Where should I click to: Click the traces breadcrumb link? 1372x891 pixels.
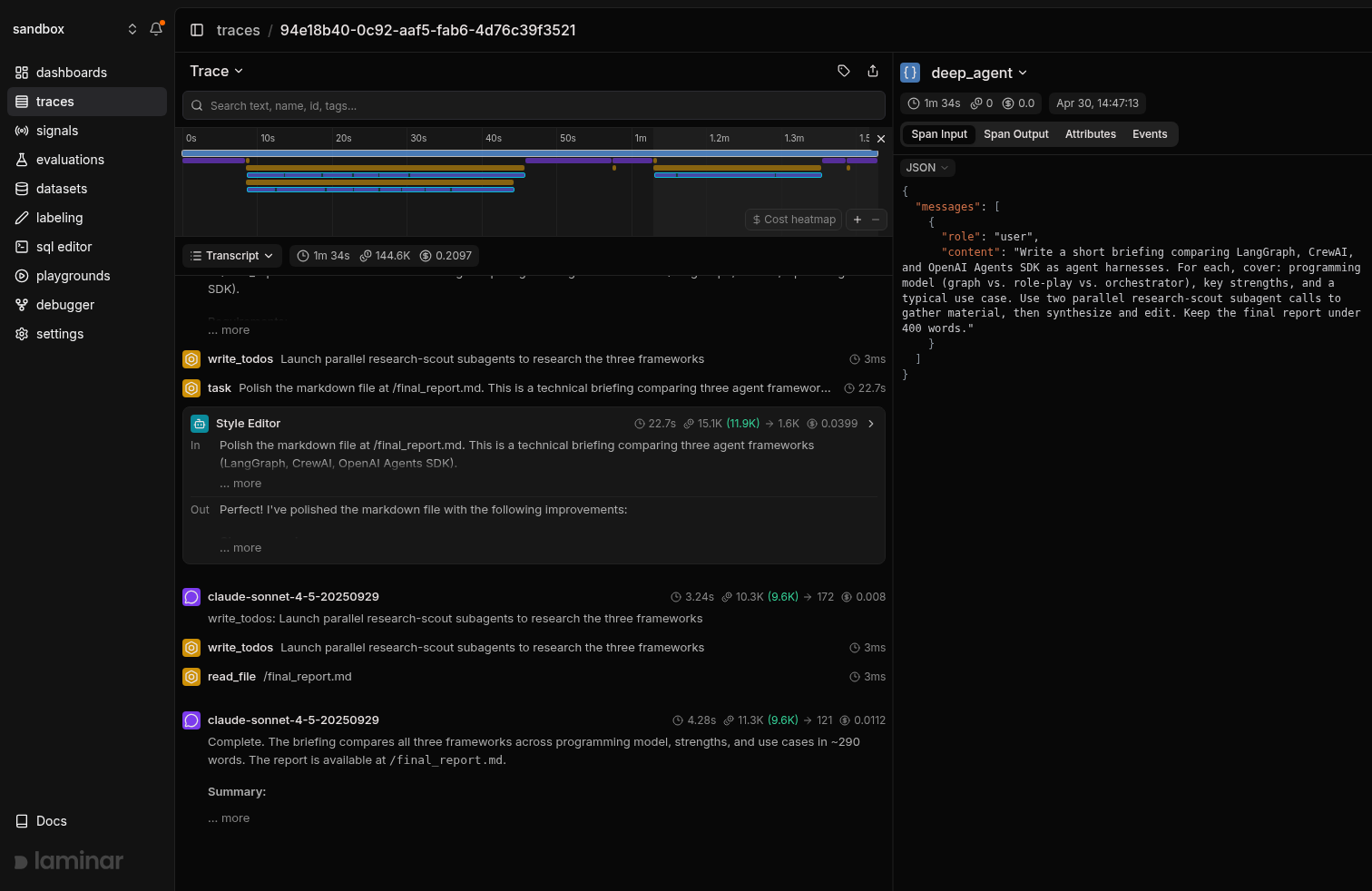tap(239, 30)
